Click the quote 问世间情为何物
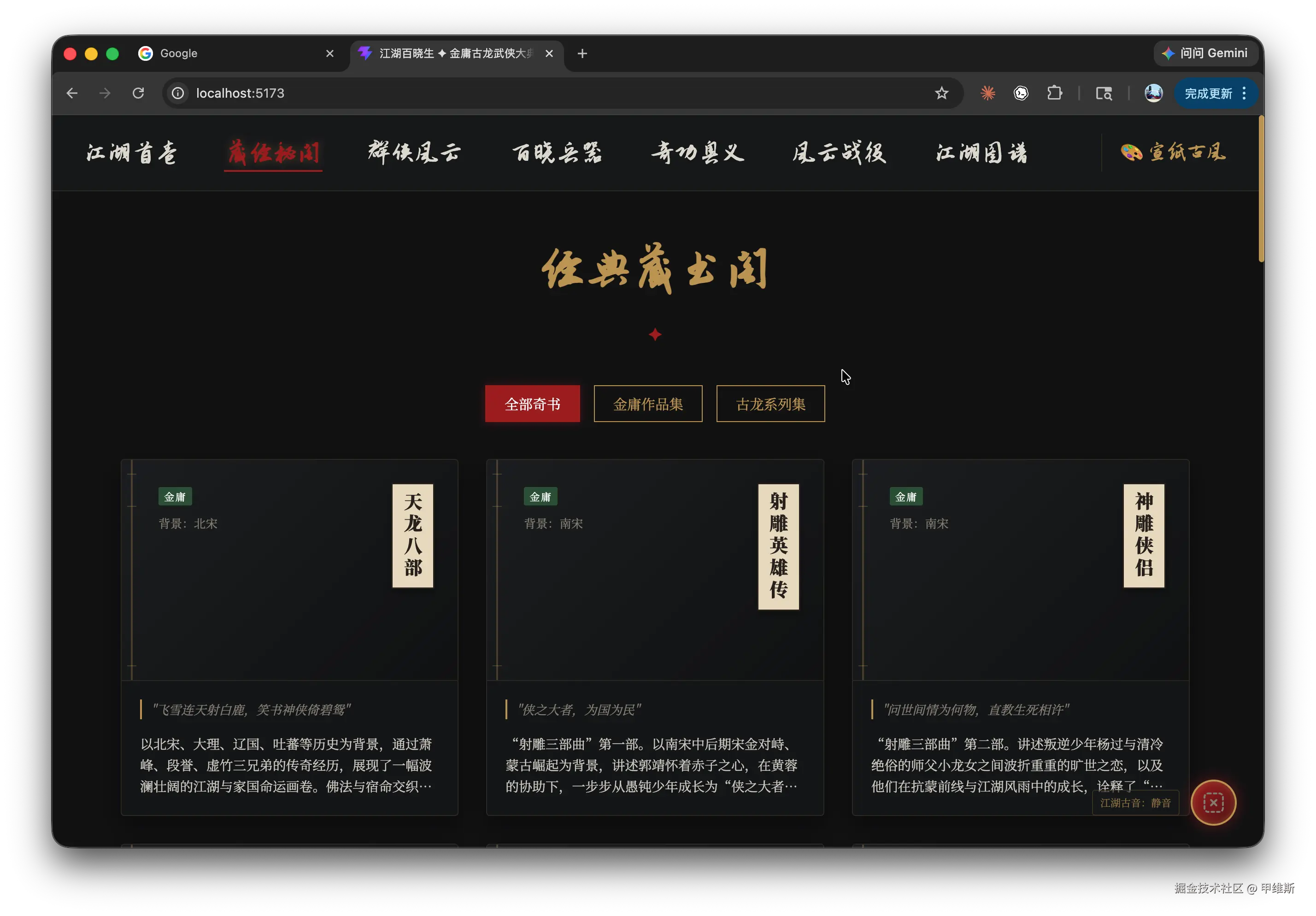This screenshot has width=1316, height=916. [976, 710]
